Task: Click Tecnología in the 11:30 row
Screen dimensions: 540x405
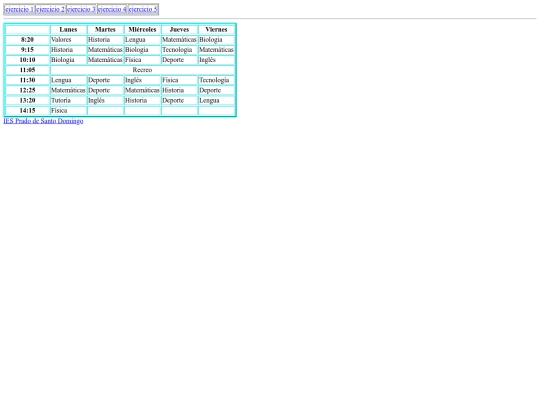Action: point(216,80)
